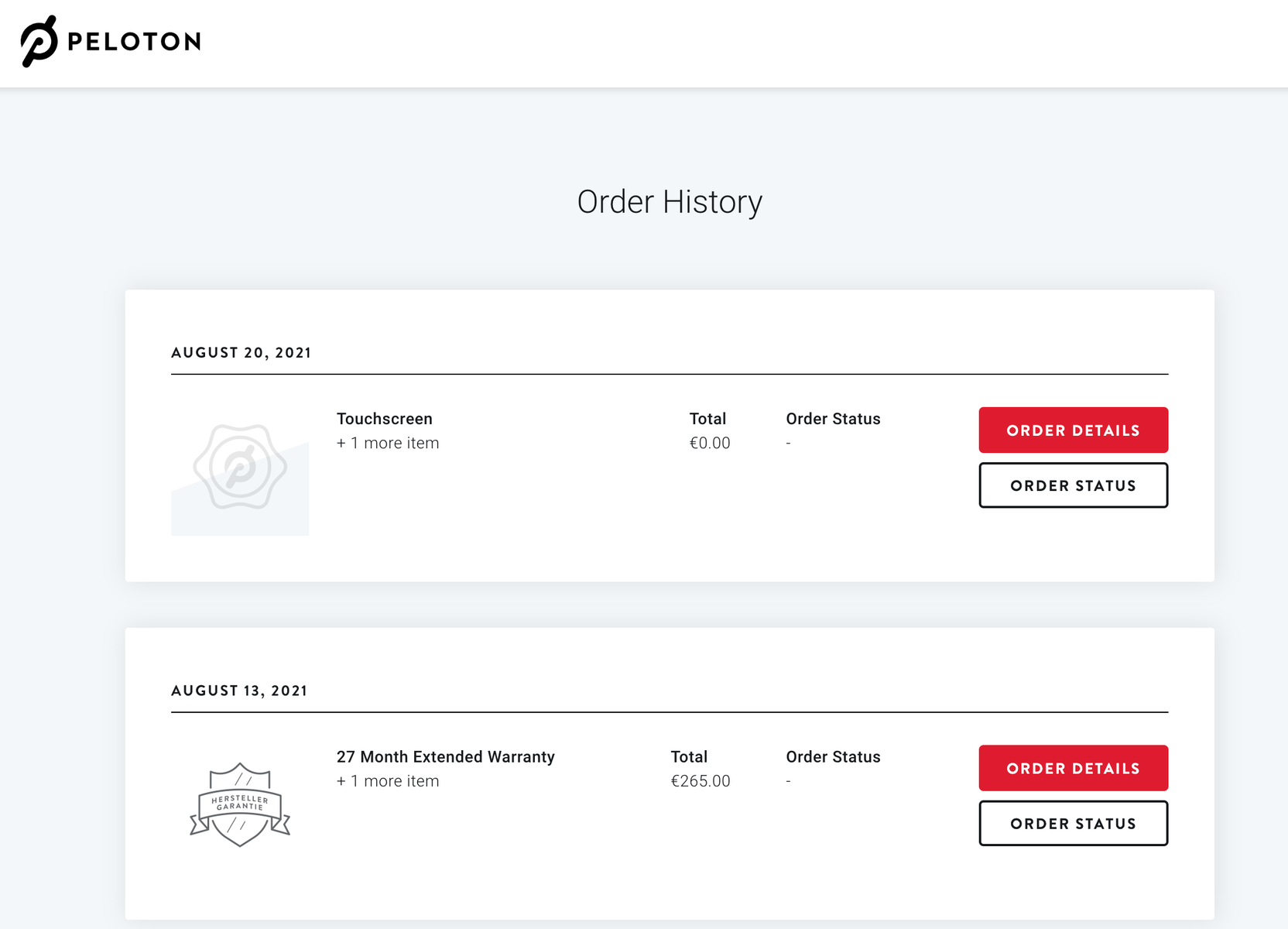Click the PELOTON wordmark text
The width and height of the screenshot is (1288, 929).
tap(134, 42)
